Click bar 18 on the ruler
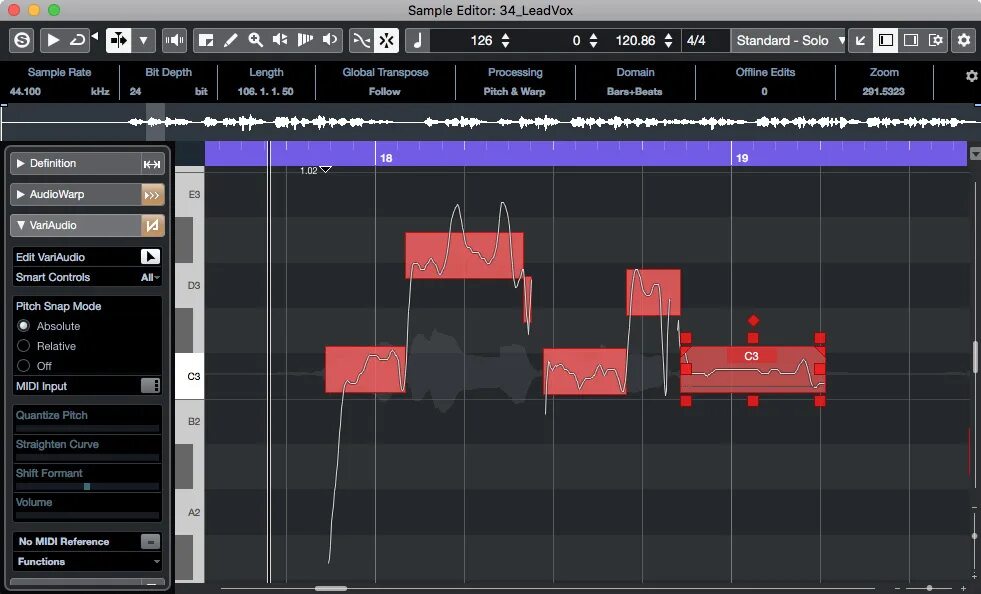This screenshot has height=594, width=981. point(386,158)
